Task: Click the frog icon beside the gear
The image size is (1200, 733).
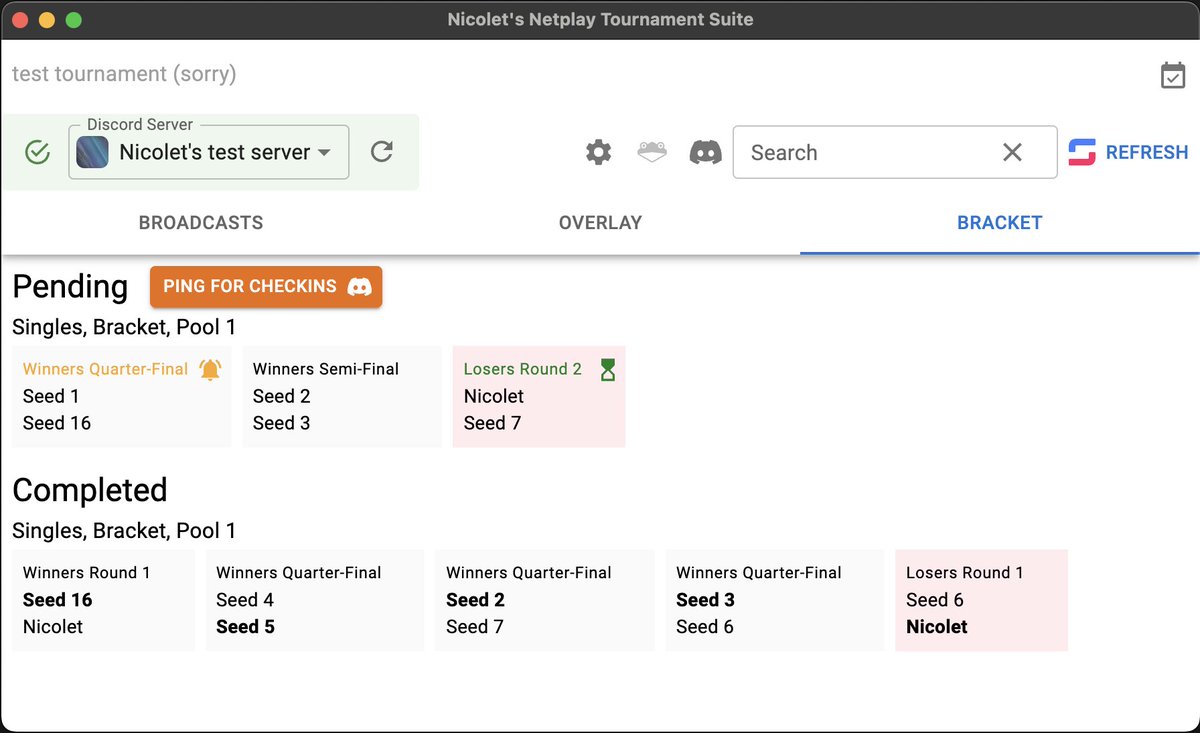Action: click(652, 152)
